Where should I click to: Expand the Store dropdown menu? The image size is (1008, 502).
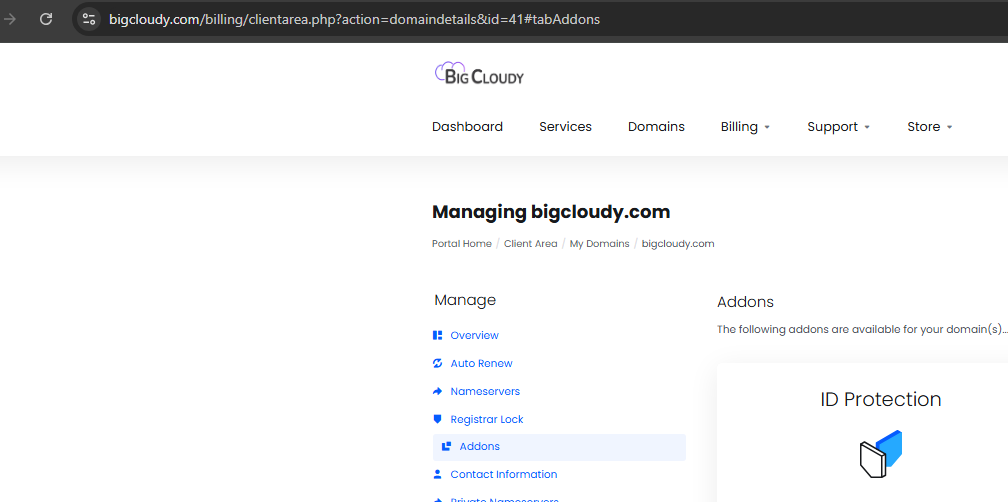click(x=930, y=127)
